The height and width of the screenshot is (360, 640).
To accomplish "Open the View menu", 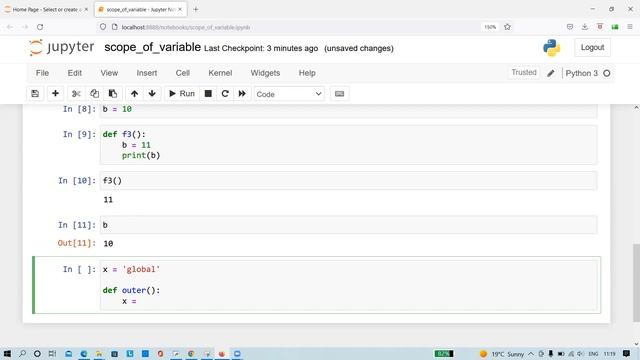I will (x=109, y=73).
